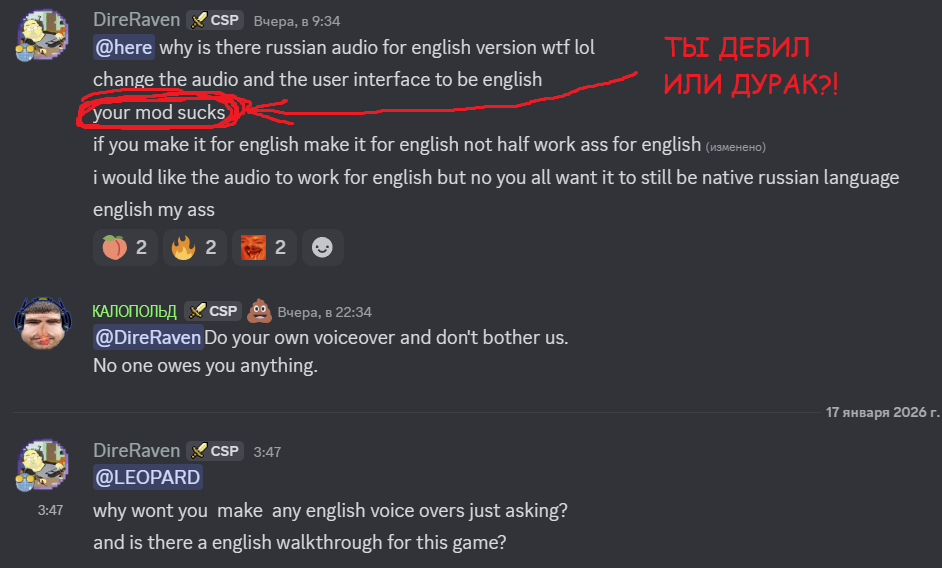
Task: Click the КАЛОПОЛЬД username
Action: [135, 311]
